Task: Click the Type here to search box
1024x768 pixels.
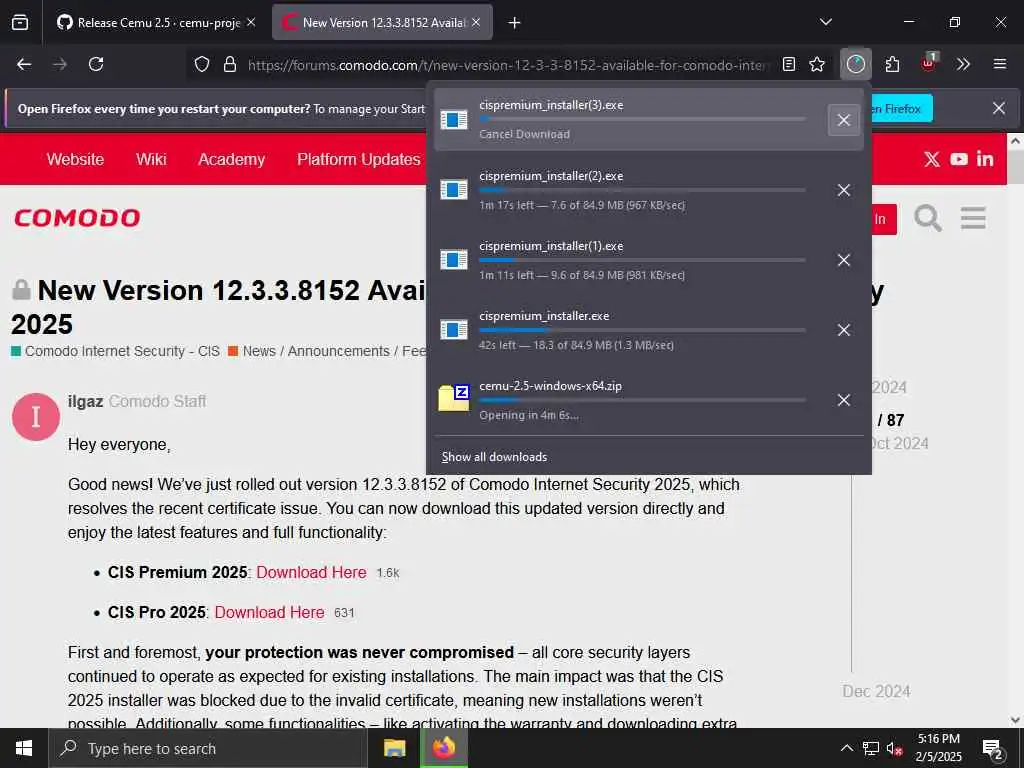Action: tap(208, 748)
